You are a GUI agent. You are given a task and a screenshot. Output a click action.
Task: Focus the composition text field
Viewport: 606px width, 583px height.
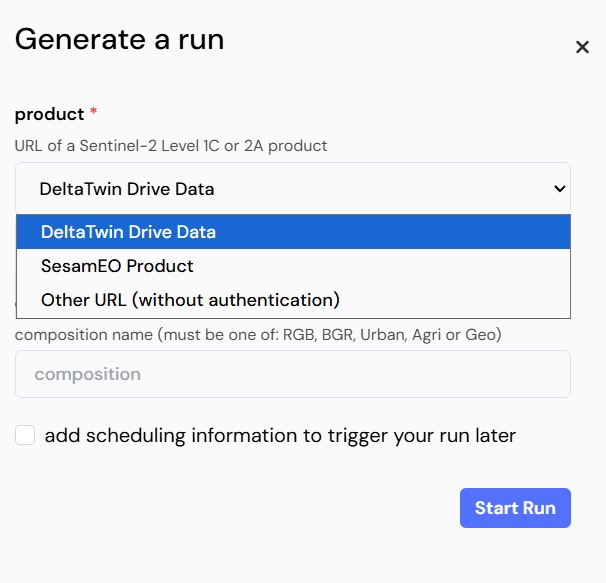click(292, 374)
